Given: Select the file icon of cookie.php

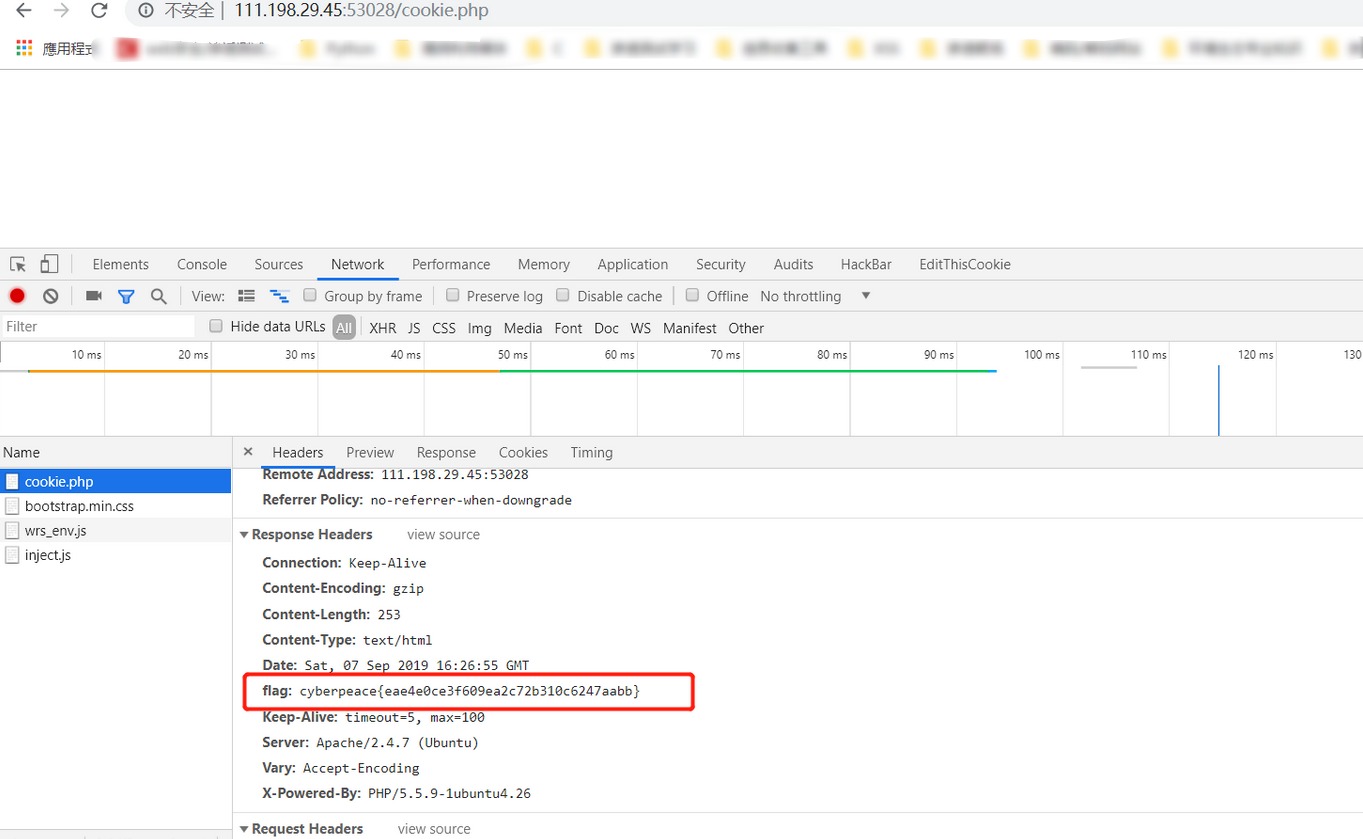Looking at the screenshot, I should 12,482.
